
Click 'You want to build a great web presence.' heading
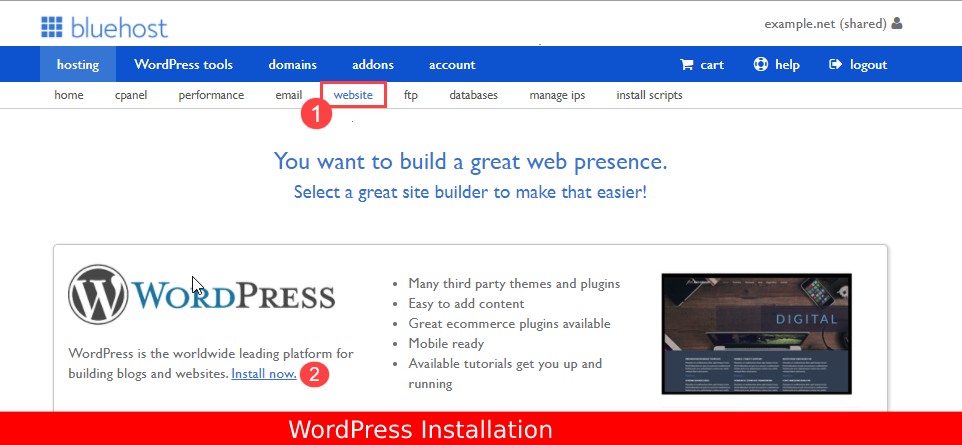(470, 161)
